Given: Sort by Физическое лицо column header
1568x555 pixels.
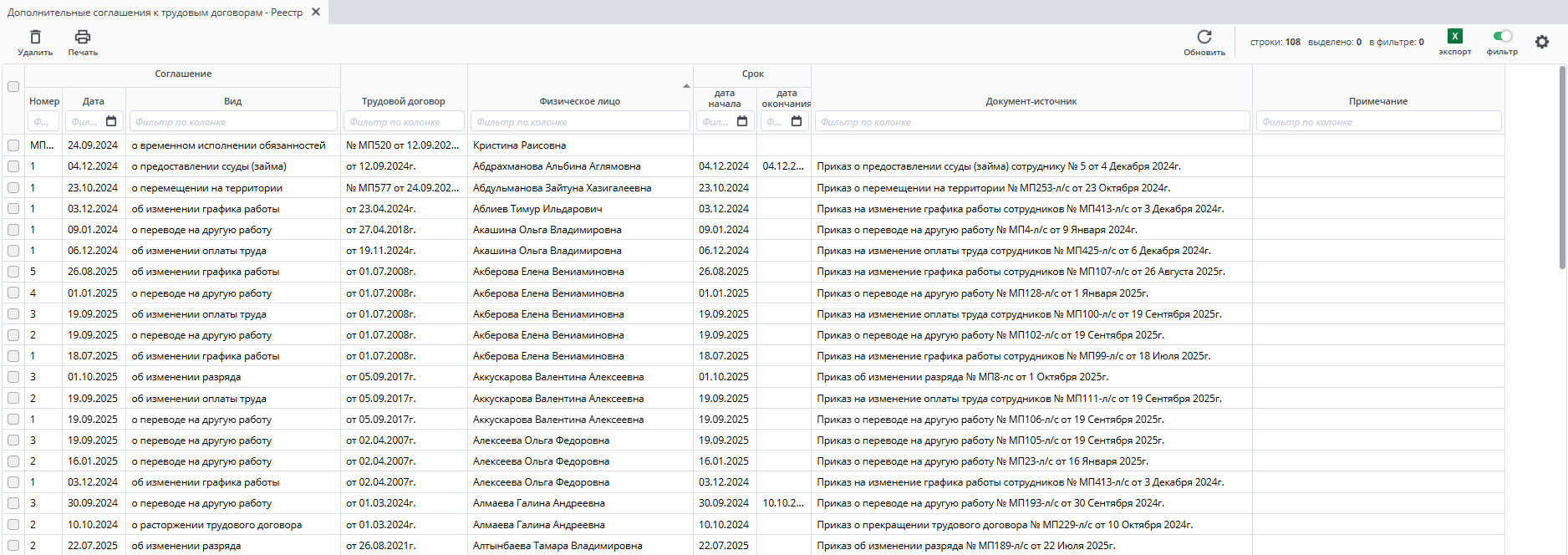Looking at the screenshot, I should point(579,101).
